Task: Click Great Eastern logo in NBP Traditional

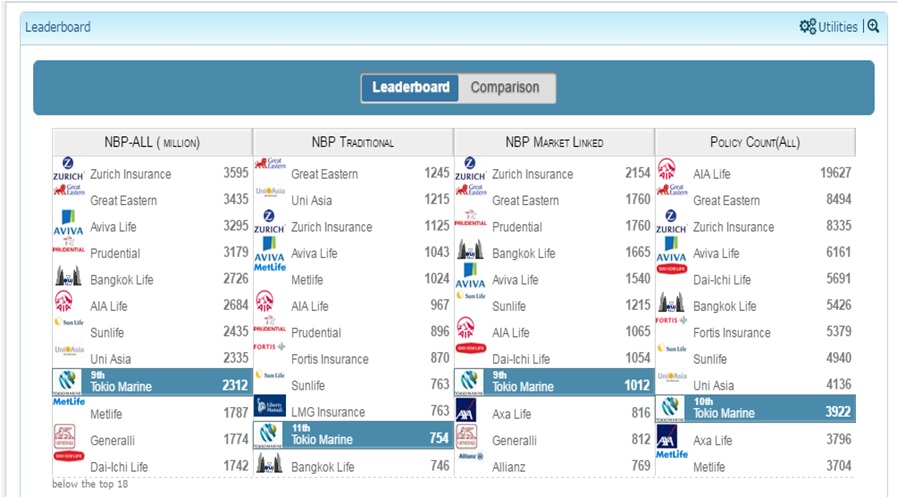Action: (x=269, y=165)
